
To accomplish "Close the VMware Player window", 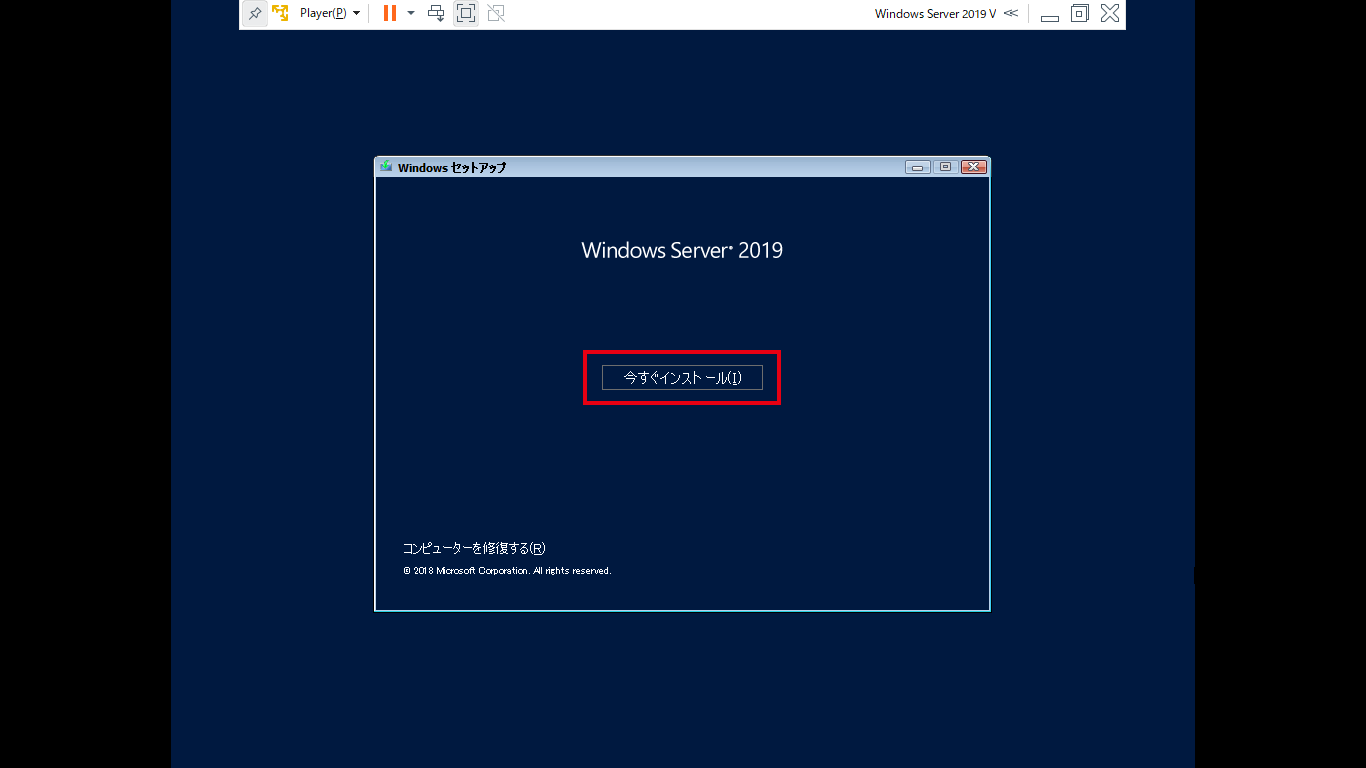I will pos(1109,14).
